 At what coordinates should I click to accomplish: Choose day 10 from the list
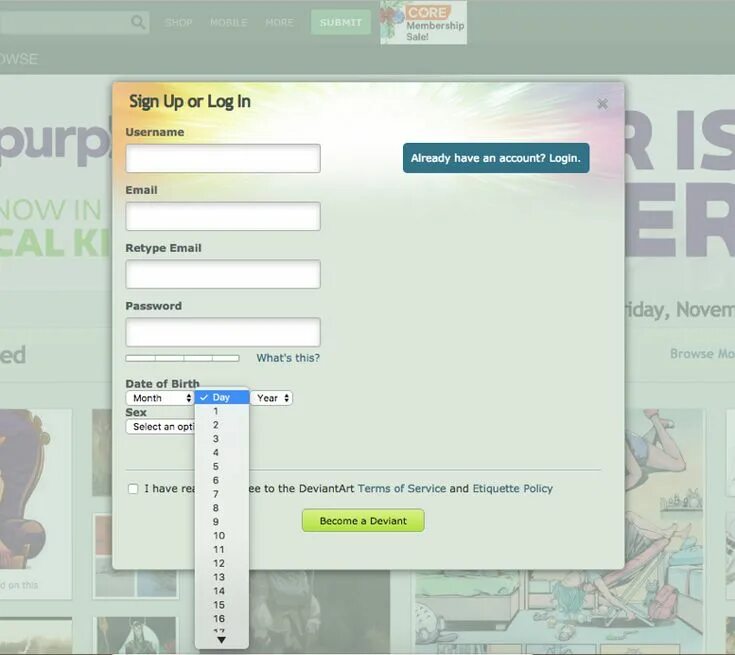click(x=222, y=535)
